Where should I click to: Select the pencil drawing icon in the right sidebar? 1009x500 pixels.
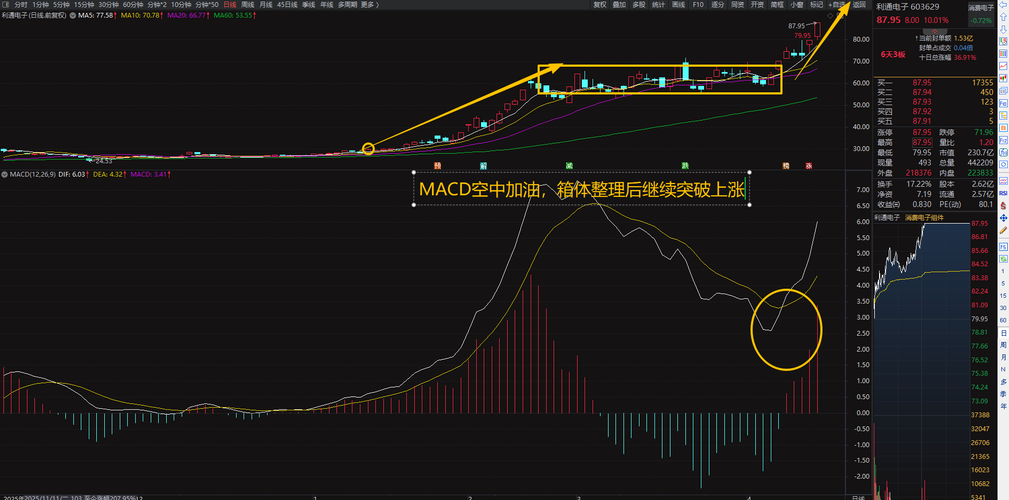[1003, 230]
